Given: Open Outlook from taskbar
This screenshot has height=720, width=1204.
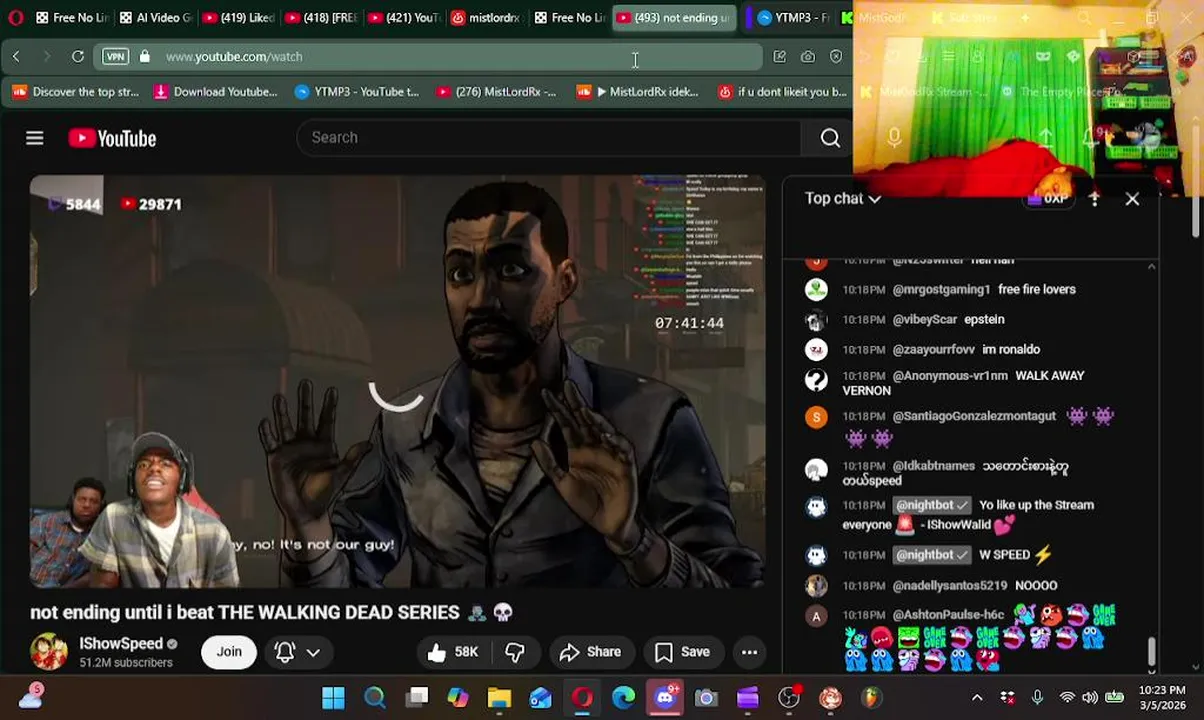Looking at the screenshot, I should pyautogui.click(x=541, y=698).
